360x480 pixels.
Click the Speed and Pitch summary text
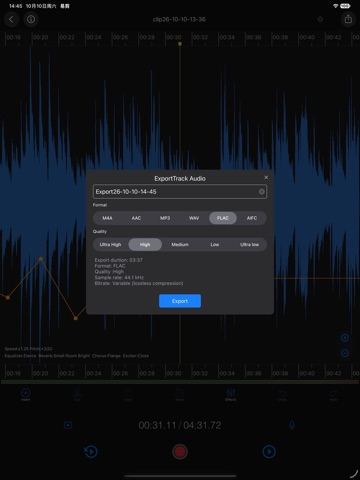point(28,349)
